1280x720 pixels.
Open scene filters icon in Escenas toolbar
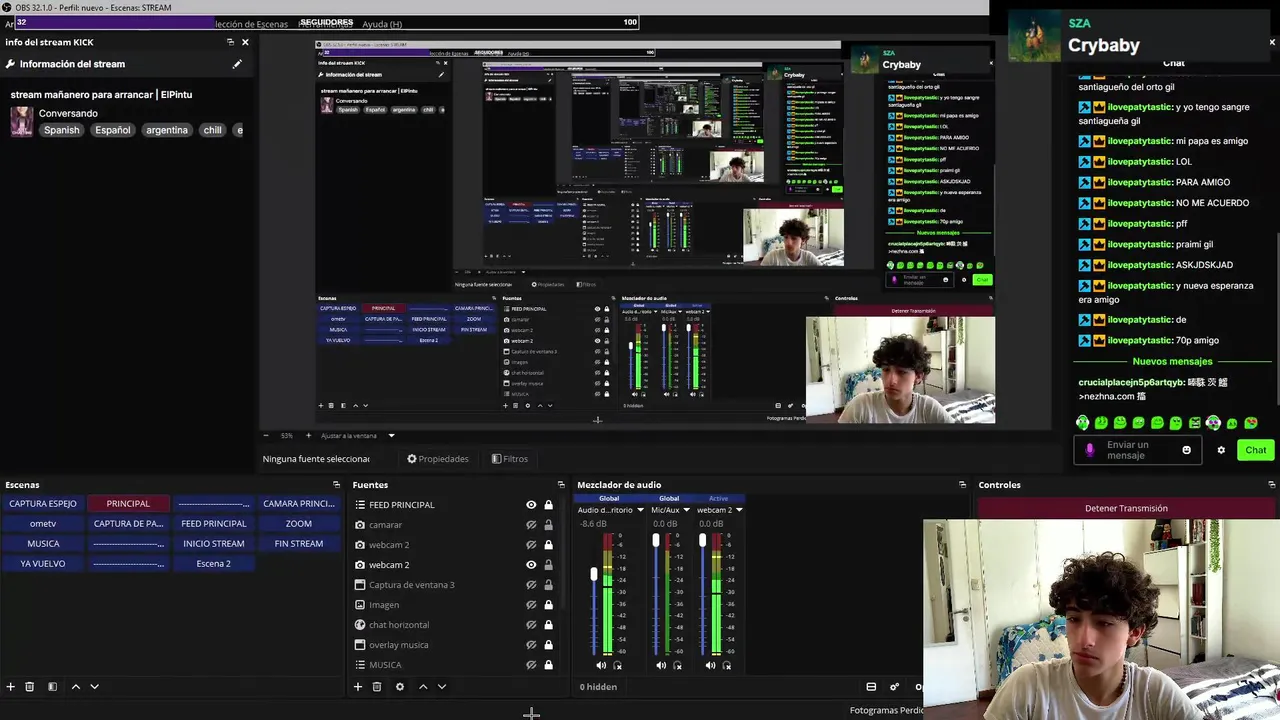pos(53,687)
